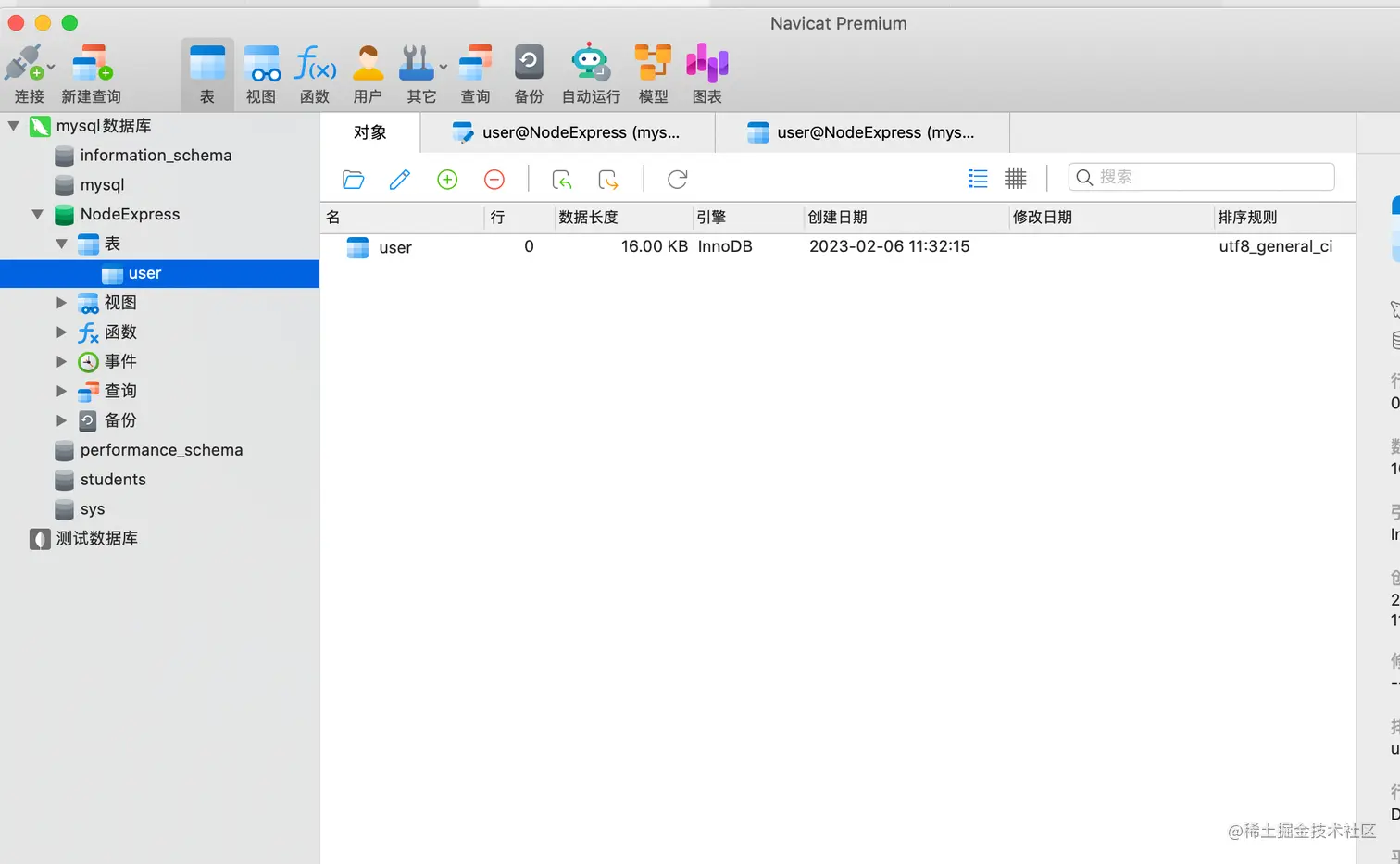The width and height of the screenshot is (1400, 864).
Task: Select the information_schema database
Action: (156, 156)
